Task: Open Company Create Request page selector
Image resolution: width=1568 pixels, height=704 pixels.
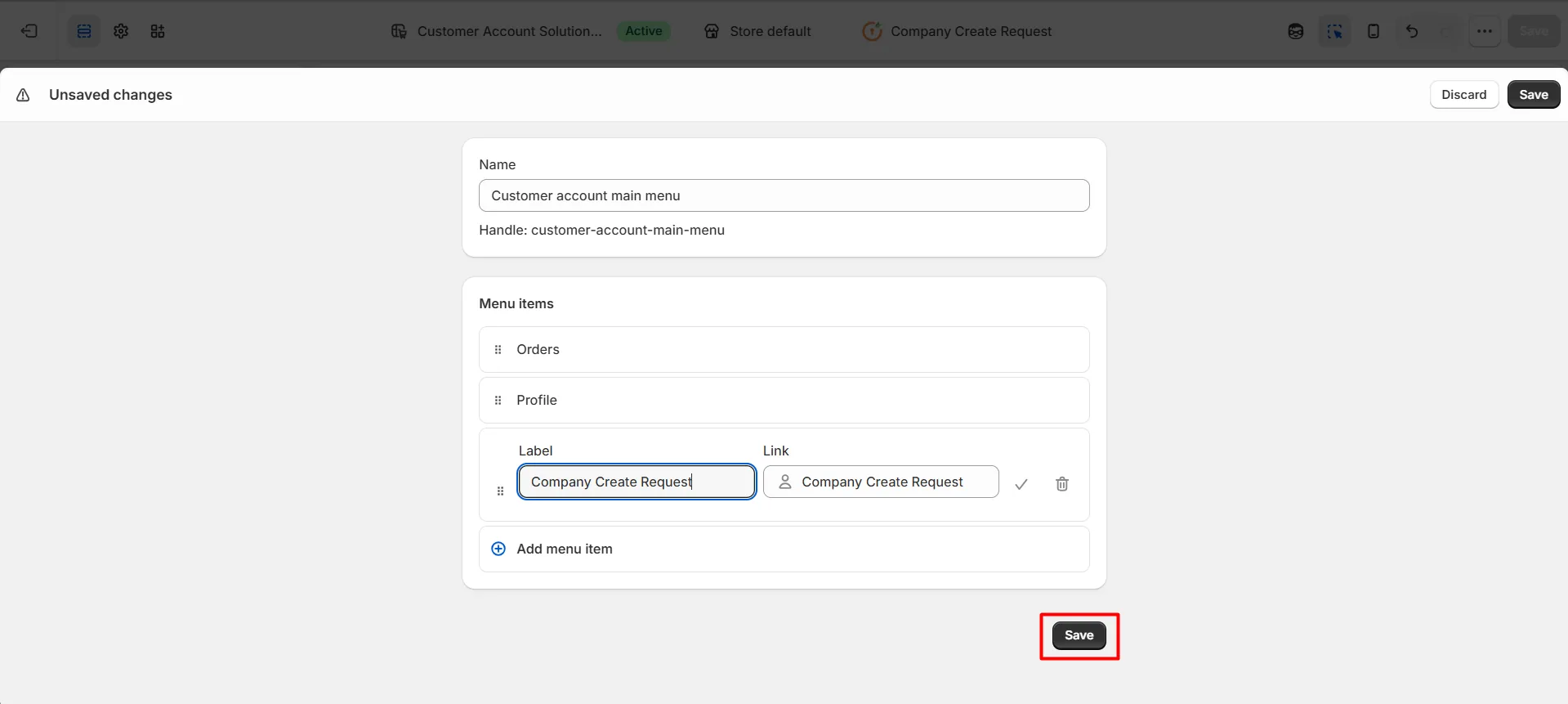Action: pos(957,31)
